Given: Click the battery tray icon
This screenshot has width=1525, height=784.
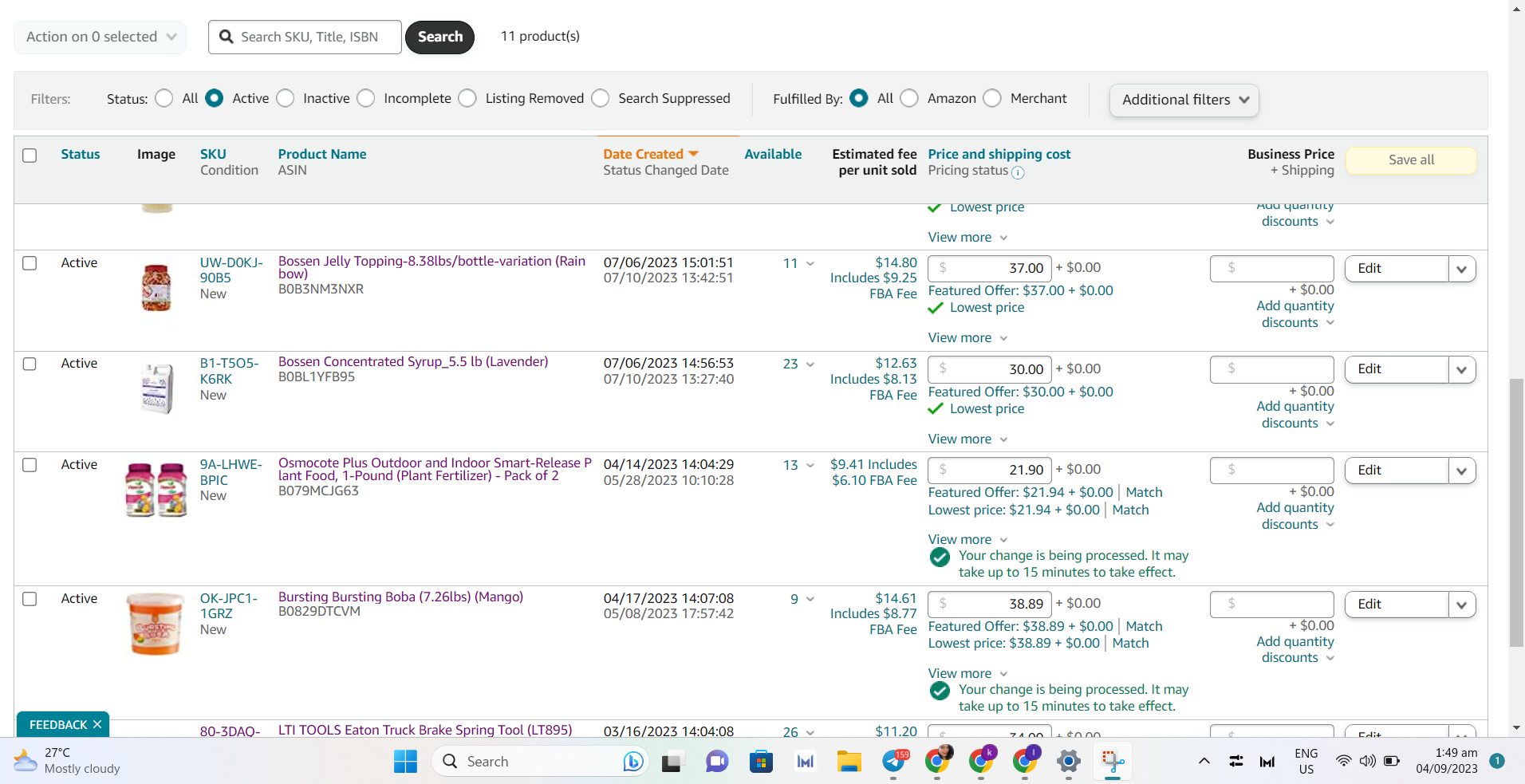Looking at the screenshot, I should click(x=1392, y=761).
